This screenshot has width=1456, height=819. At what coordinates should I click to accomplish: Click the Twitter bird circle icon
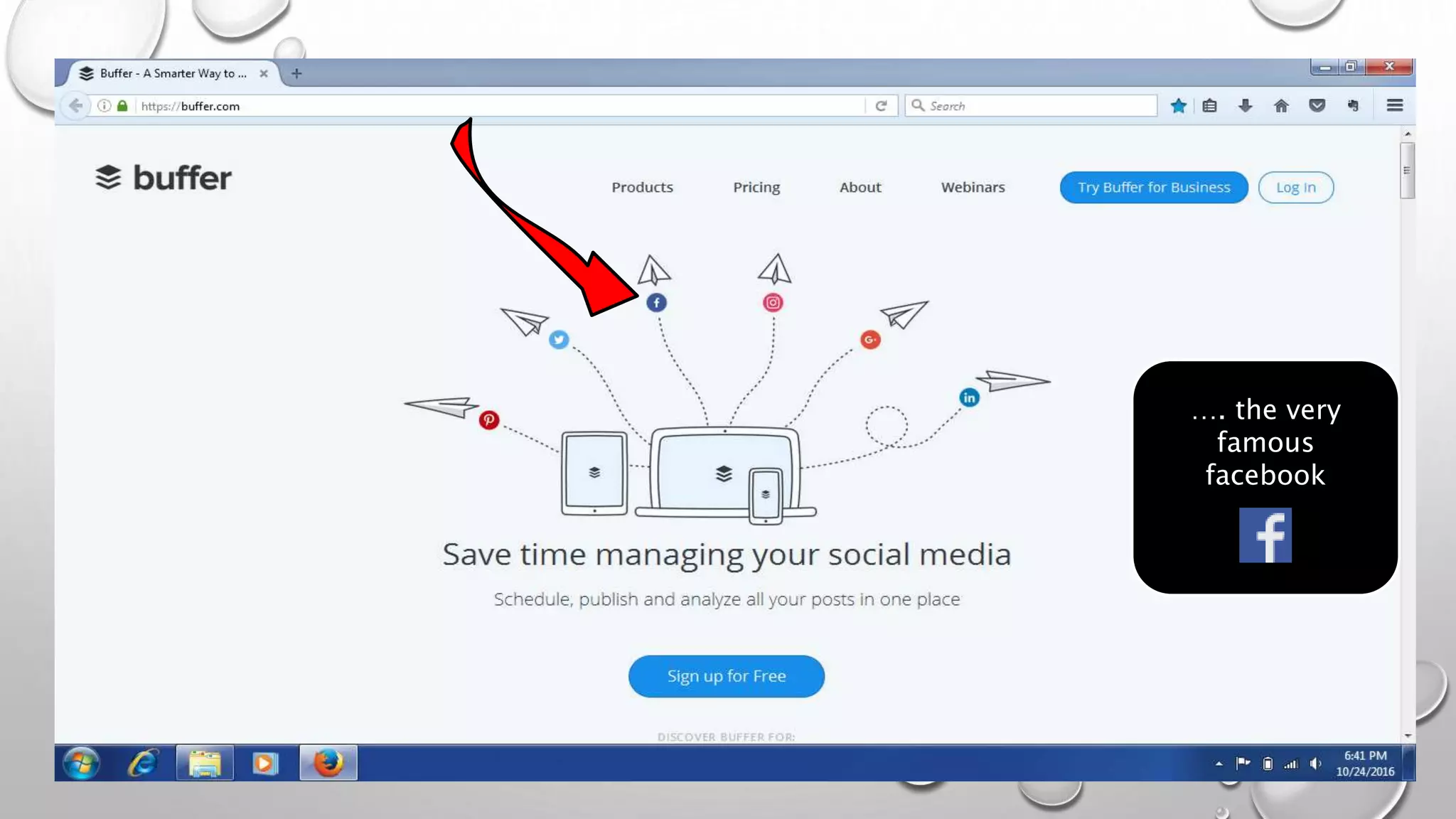[559, 340]
